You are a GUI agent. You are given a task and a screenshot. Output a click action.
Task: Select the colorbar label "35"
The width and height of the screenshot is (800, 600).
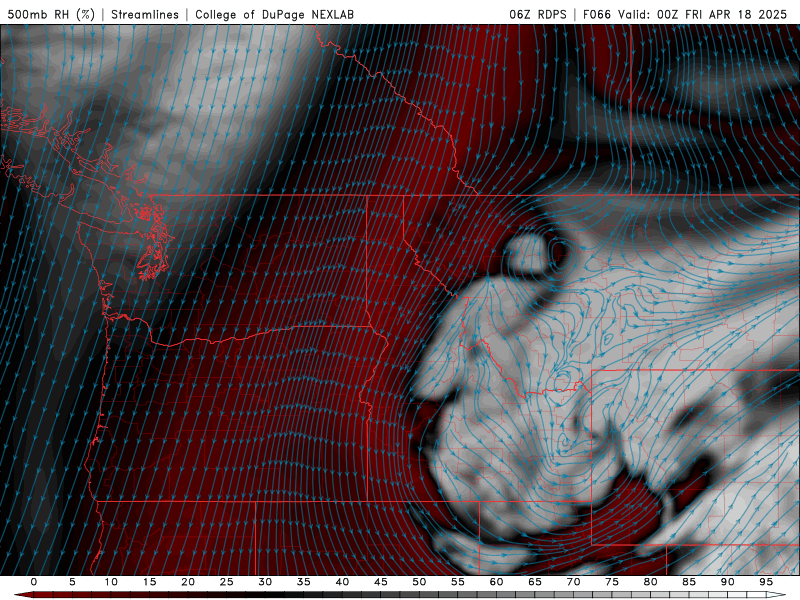(x=304, y=582)
